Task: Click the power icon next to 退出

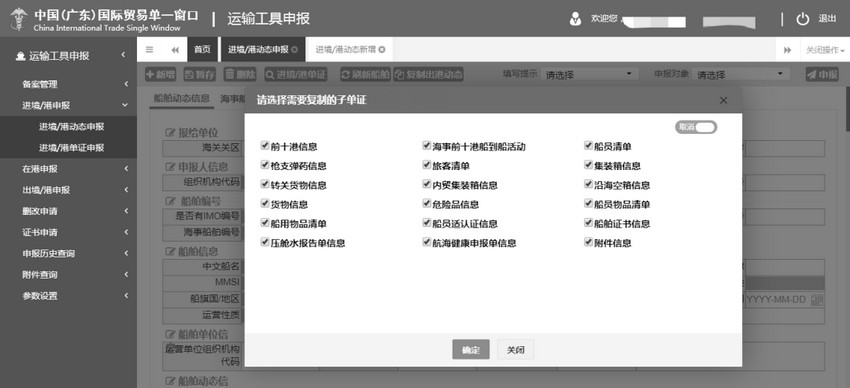Action: click(802, 19)
